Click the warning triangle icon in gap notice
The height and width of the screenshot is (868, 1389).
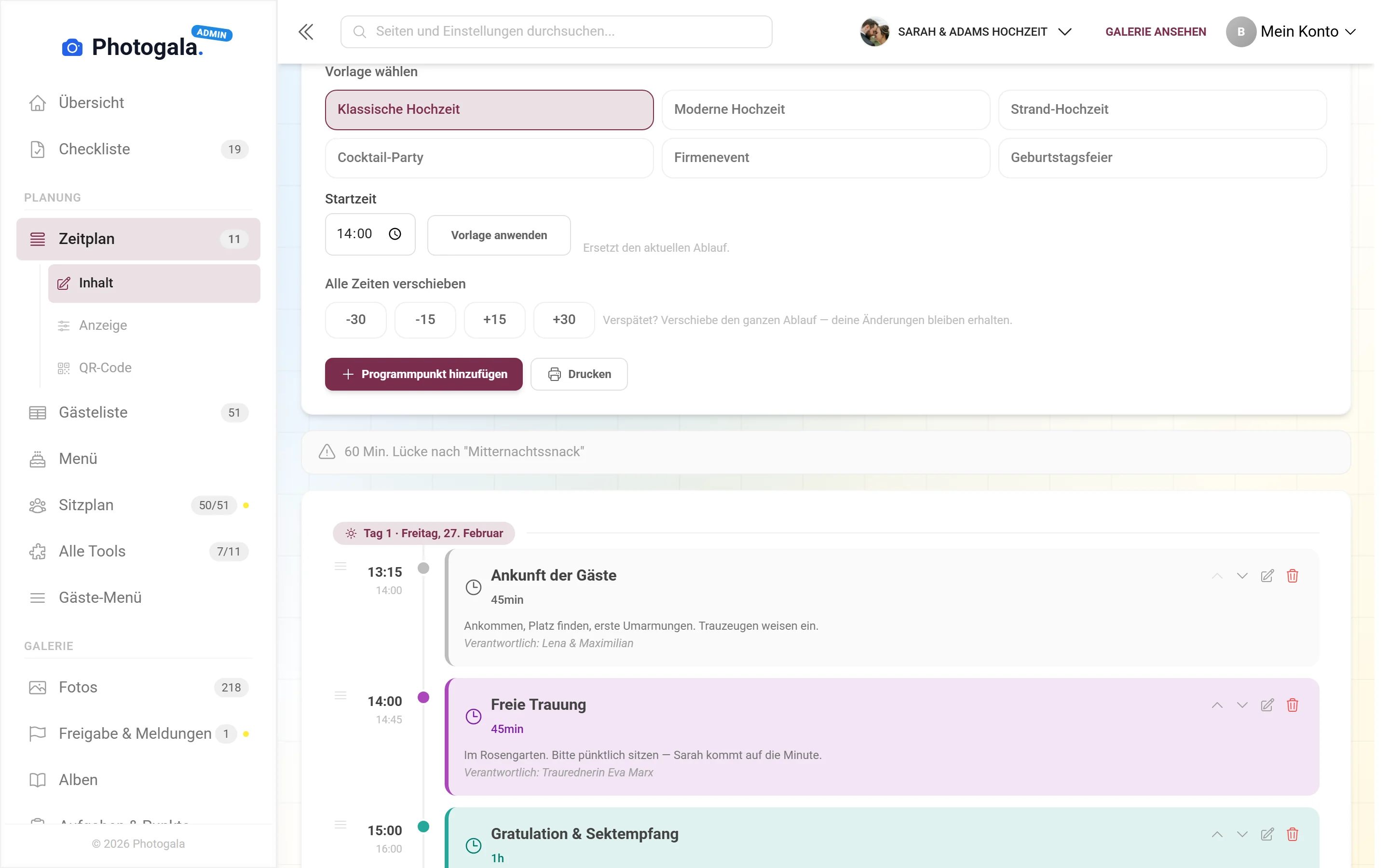[x=327, y=452]
